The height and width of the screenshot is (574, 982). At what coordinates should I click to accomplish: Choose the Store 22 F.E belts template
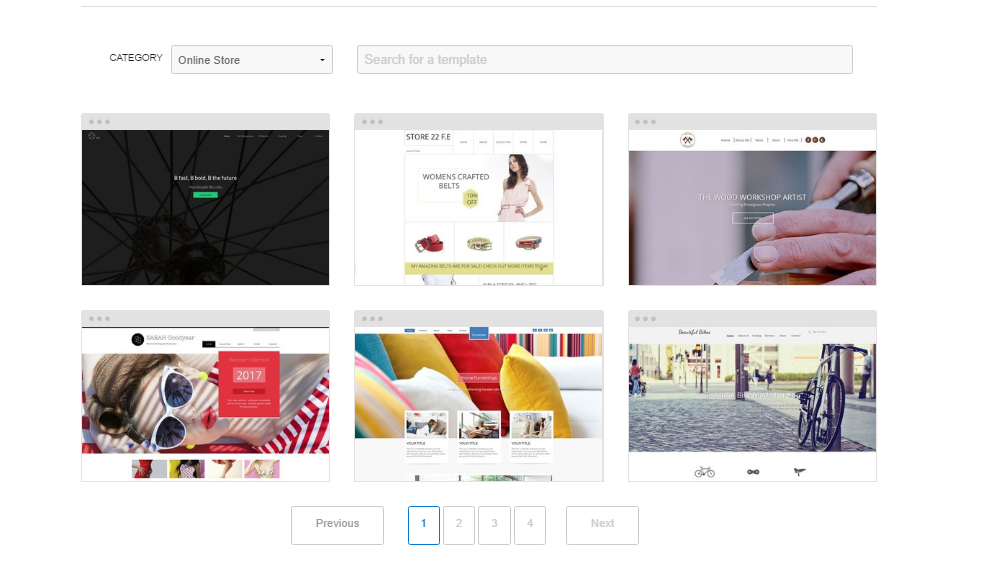click(478, 200)
